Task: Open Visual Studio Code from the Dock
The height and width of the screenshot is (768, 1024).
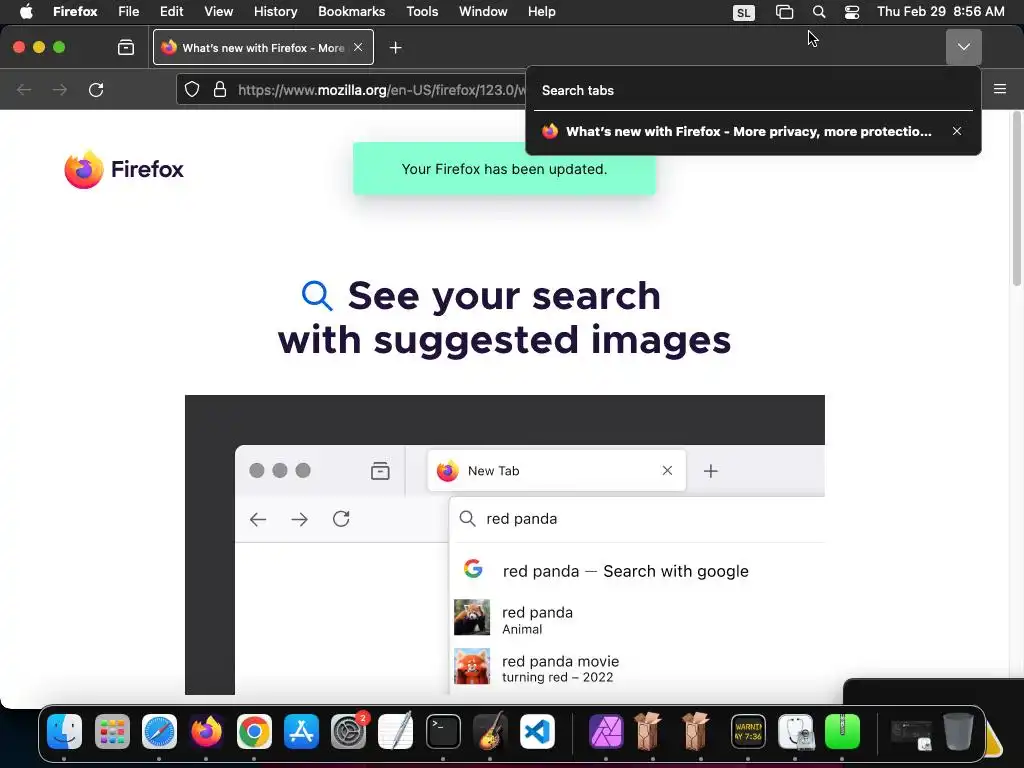Action: 537,731
